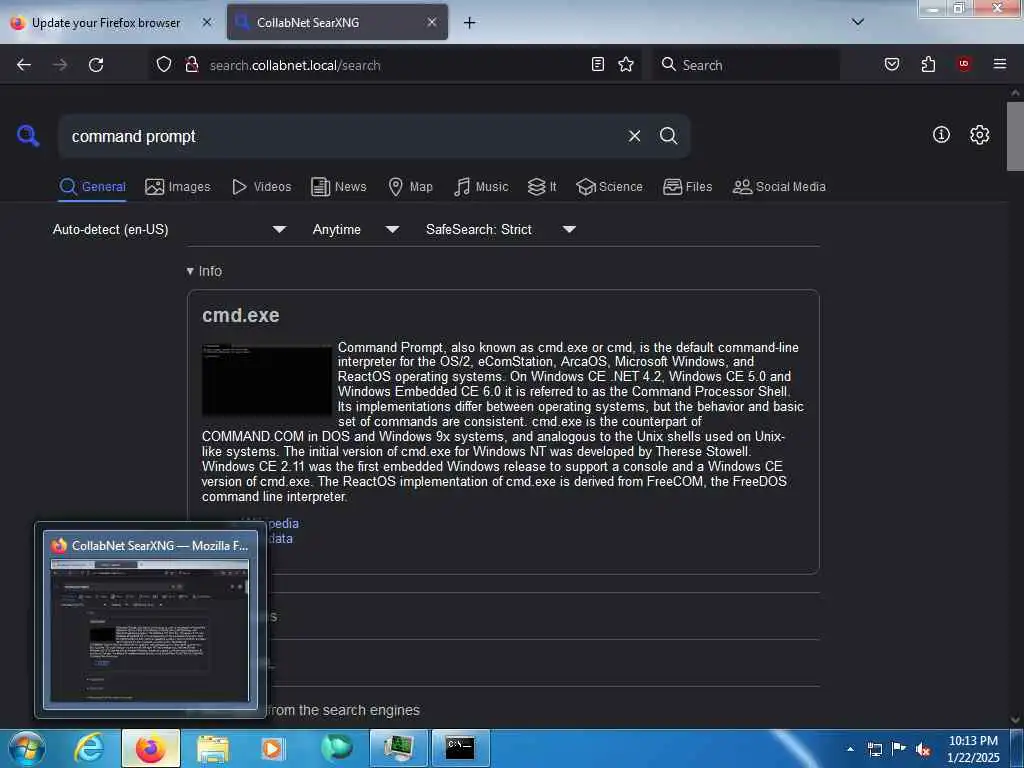Image resolution: width=1024 pixels, height=768 pixels.
Task: Select the Music search category
Action: pos(481,187)
